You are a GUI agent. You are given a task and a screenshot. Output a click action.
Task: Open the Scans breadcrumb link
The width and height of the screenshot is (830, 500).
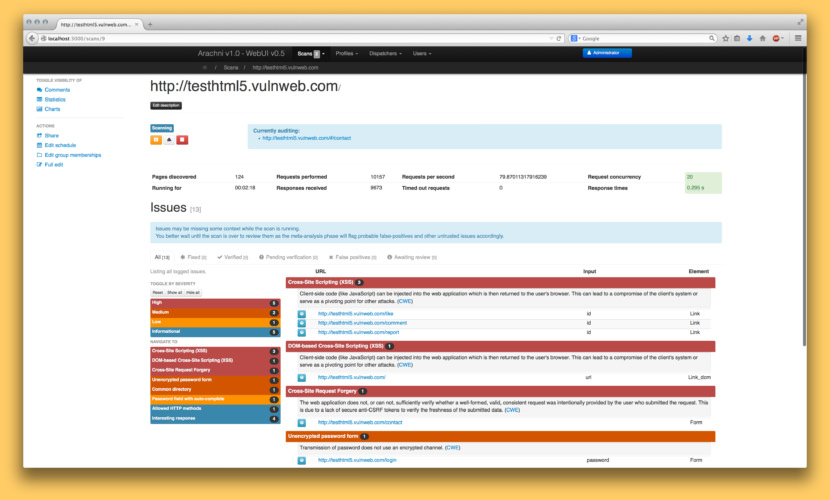[x=230, y=67]
